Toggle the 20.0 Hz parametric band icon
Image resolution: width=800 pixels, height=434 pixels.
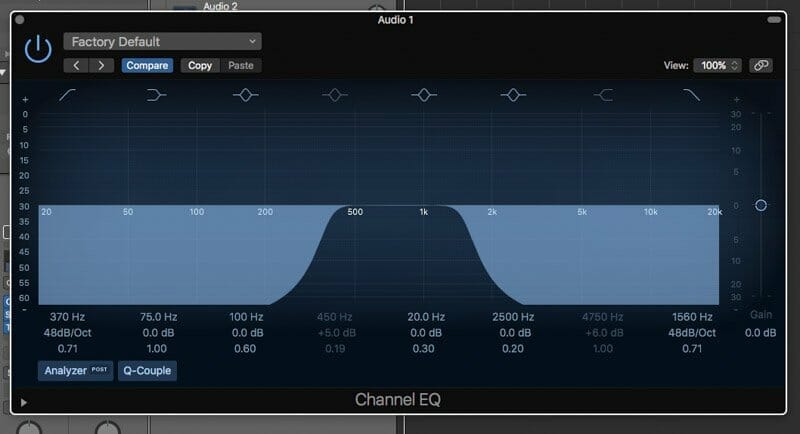pos(425,95)
